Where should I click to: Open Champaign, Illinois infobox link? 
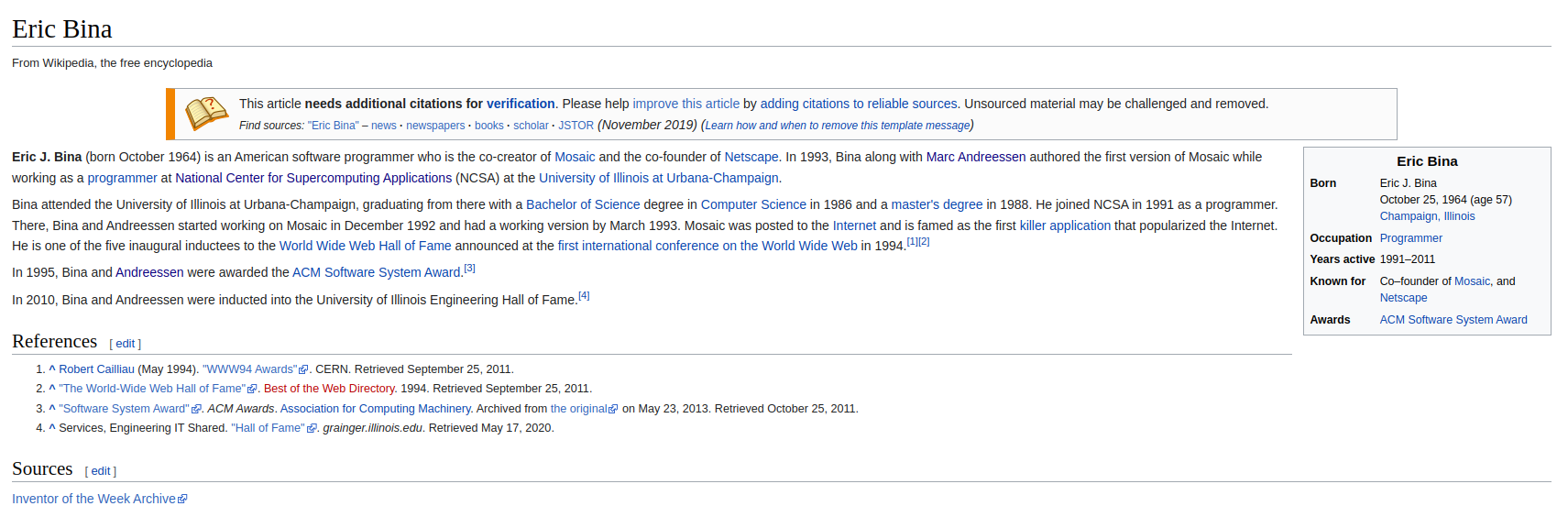[1427, 216]
